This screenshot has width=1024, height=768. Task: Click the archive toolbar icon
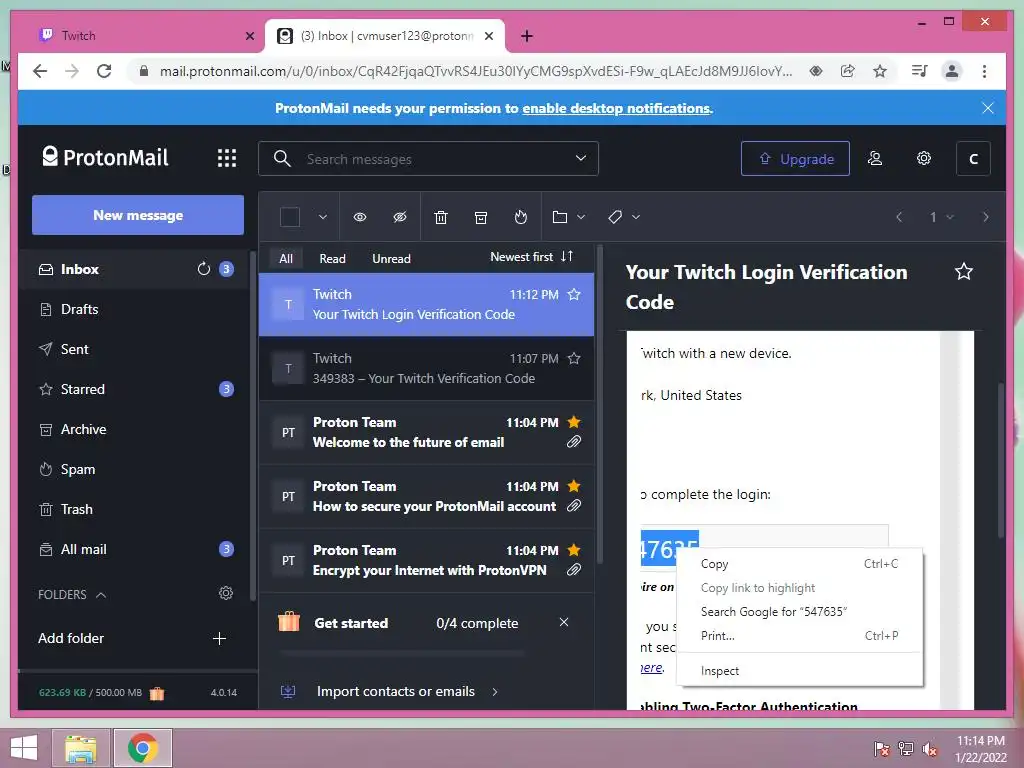(481, 217)
